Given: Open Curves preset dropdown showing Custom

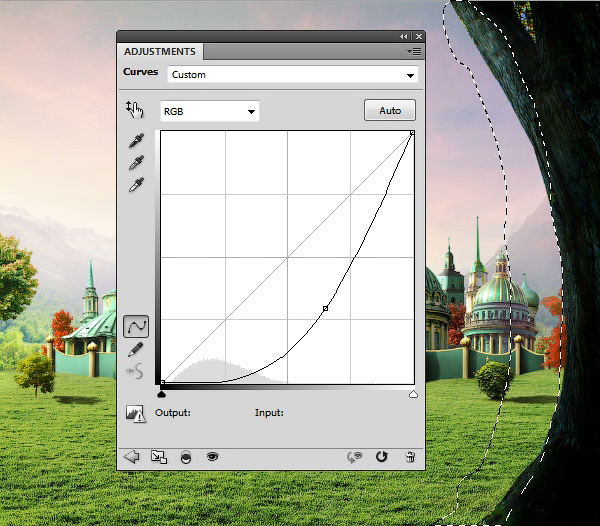Looking at the screenshot, I should 293,75.
